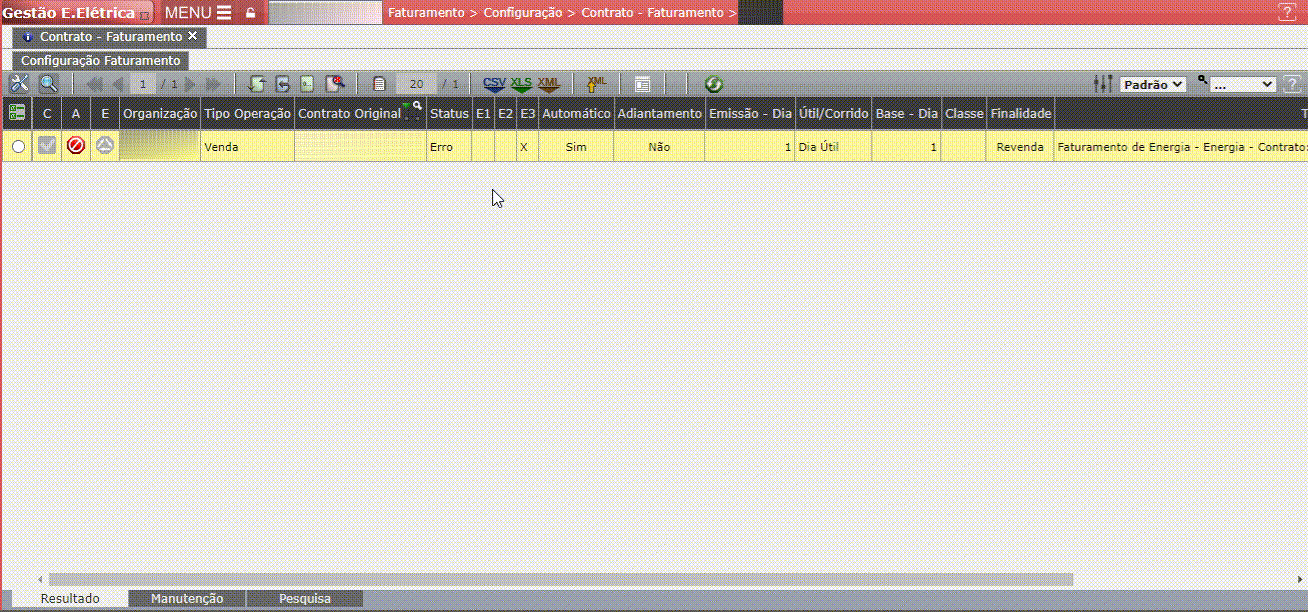
Task: Open the MENU hamburger menu
Action: 198,13
